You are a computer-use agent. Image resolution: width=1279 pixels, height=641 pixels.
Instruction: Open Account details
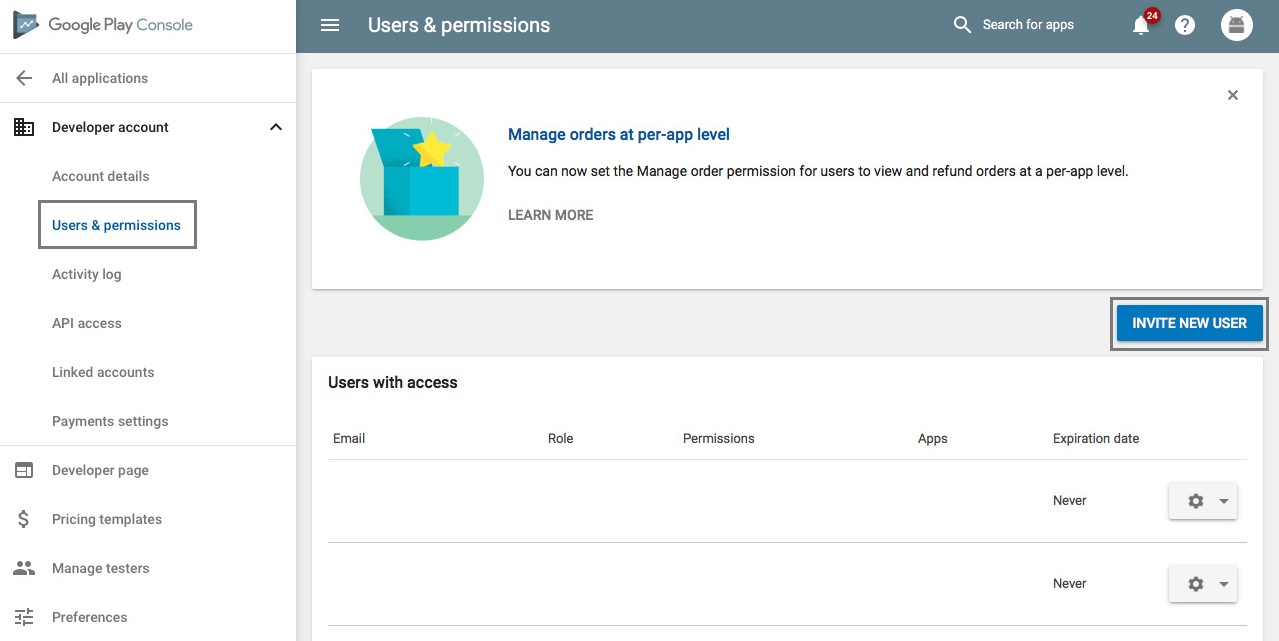tap(101, 176)
